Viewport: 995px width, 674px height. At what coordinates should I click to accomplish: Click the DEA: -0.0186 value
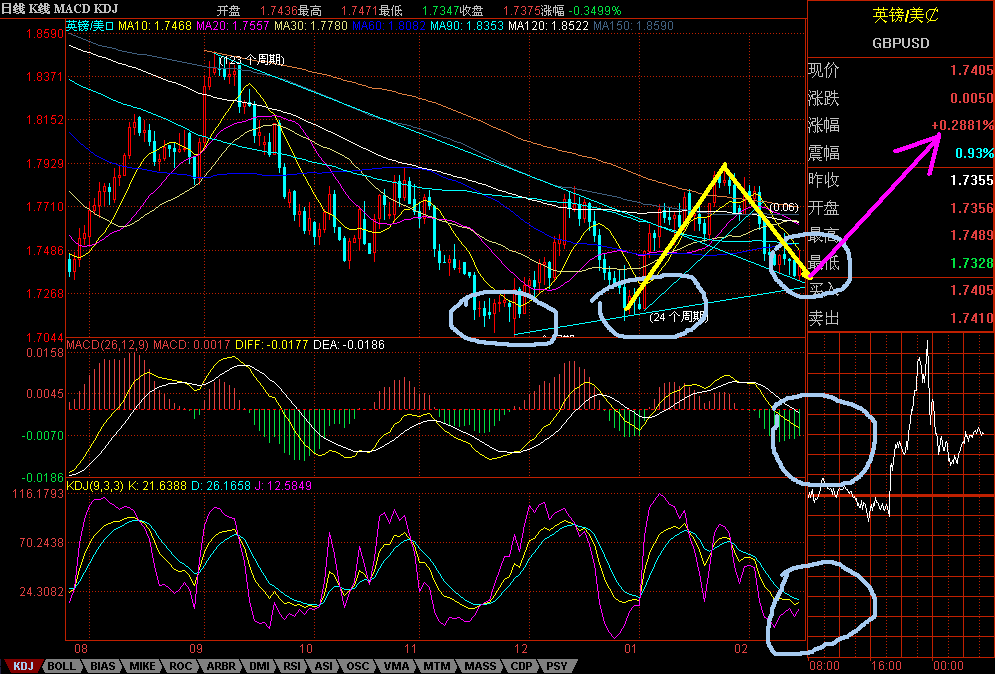(349, 345)
